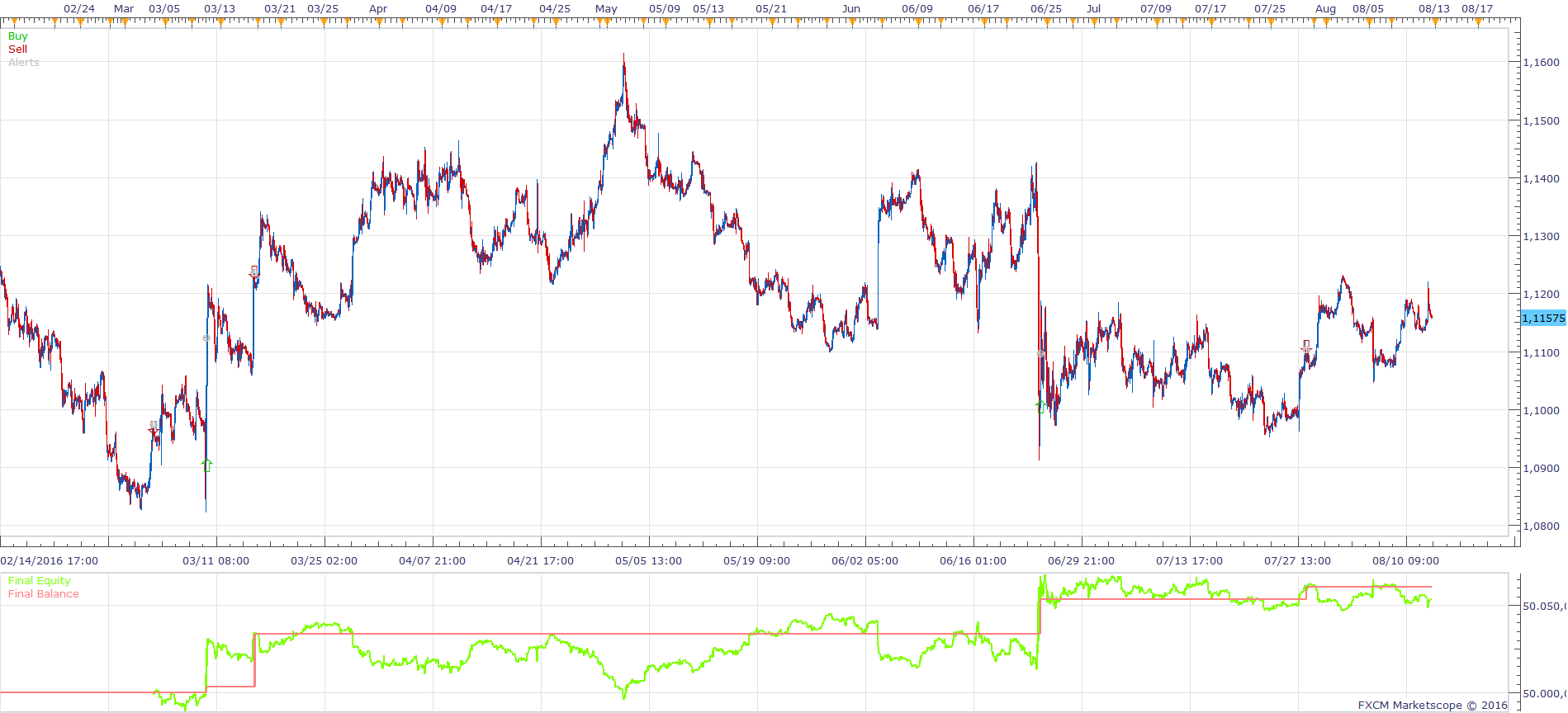Click the current price tag 1,11575
This screenshot has height=713, width=1568.
click(x=1543, y=319)
